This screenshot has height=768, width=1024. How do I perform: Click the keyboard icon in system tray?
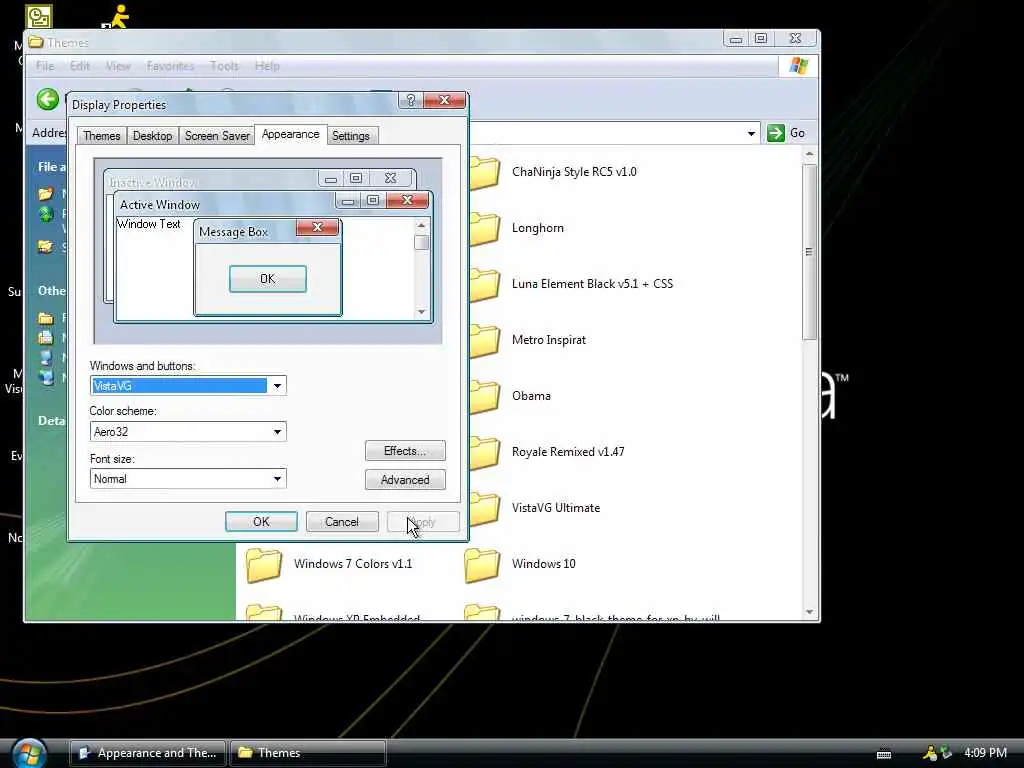884,754
